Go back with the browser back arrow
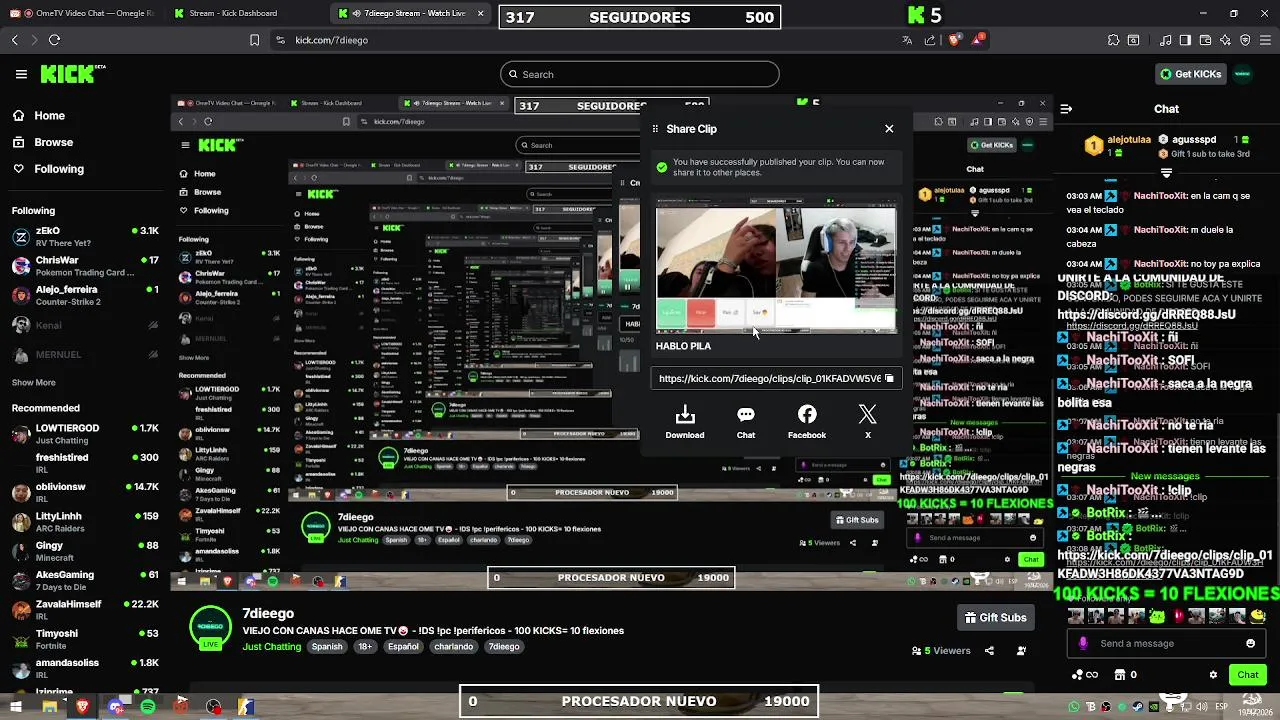This screenshot has width=1280, height=720. pyautogui.click(x=15, y=40)
